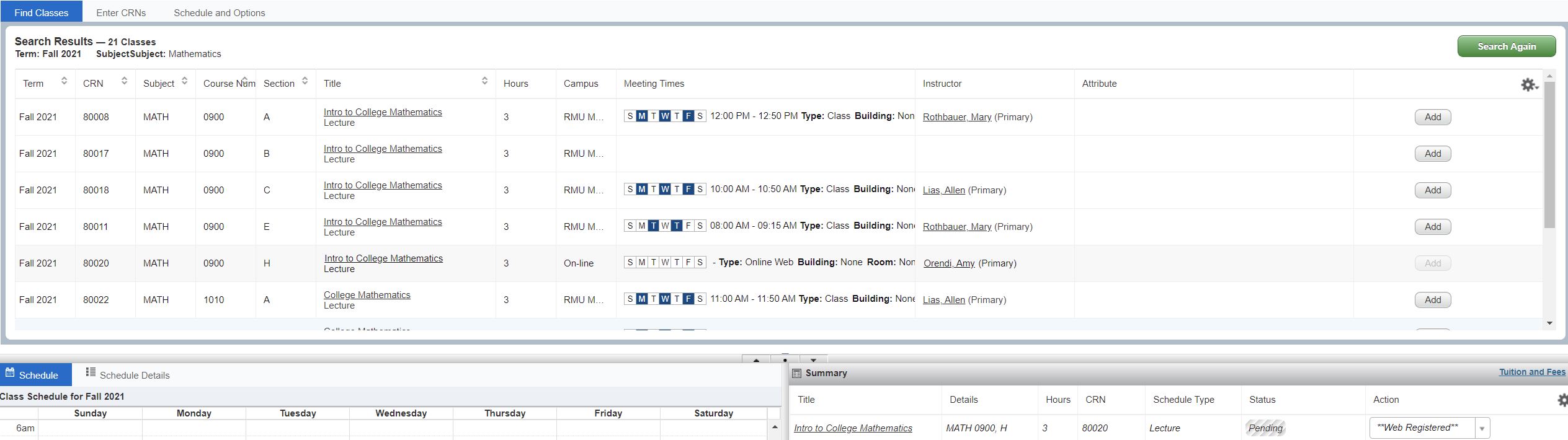Sort results by Section column arrows

(305, 81)
